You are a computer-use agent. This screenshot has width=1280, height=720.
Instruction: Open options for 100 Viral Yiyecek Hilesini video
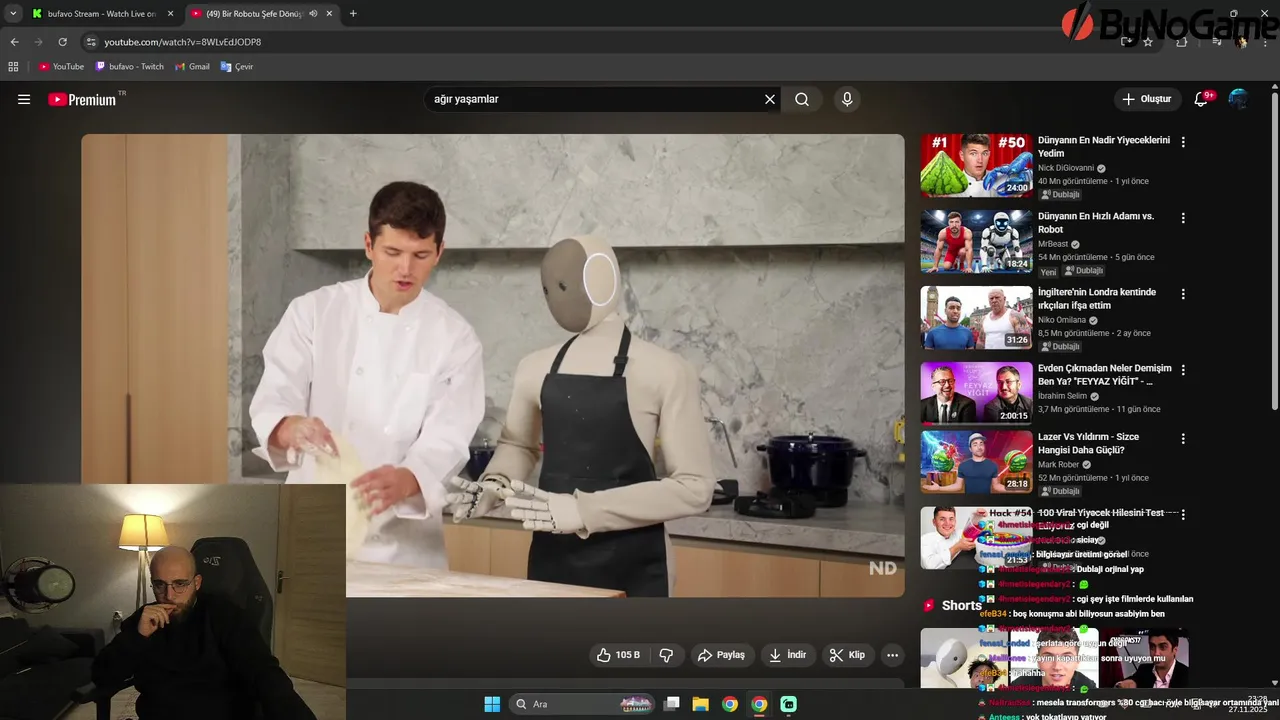[x=1183, y=514]
